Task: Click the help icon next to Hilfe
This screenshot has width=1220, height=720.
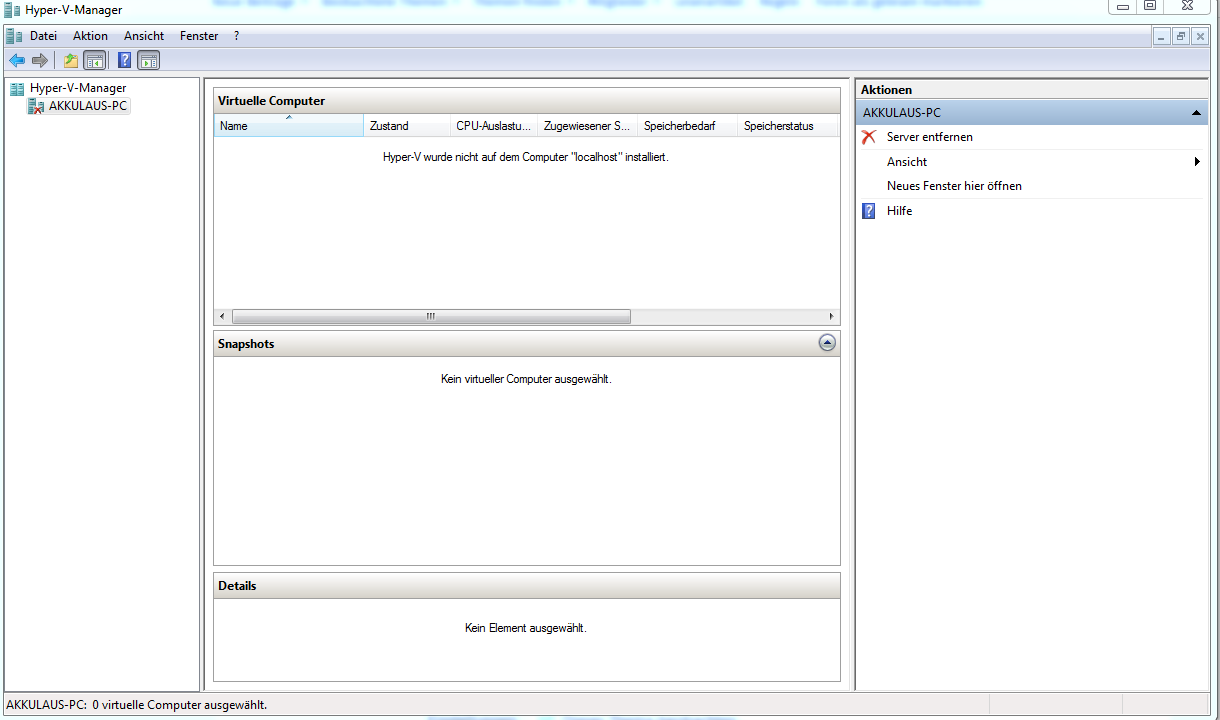Action: click(869, 211)
